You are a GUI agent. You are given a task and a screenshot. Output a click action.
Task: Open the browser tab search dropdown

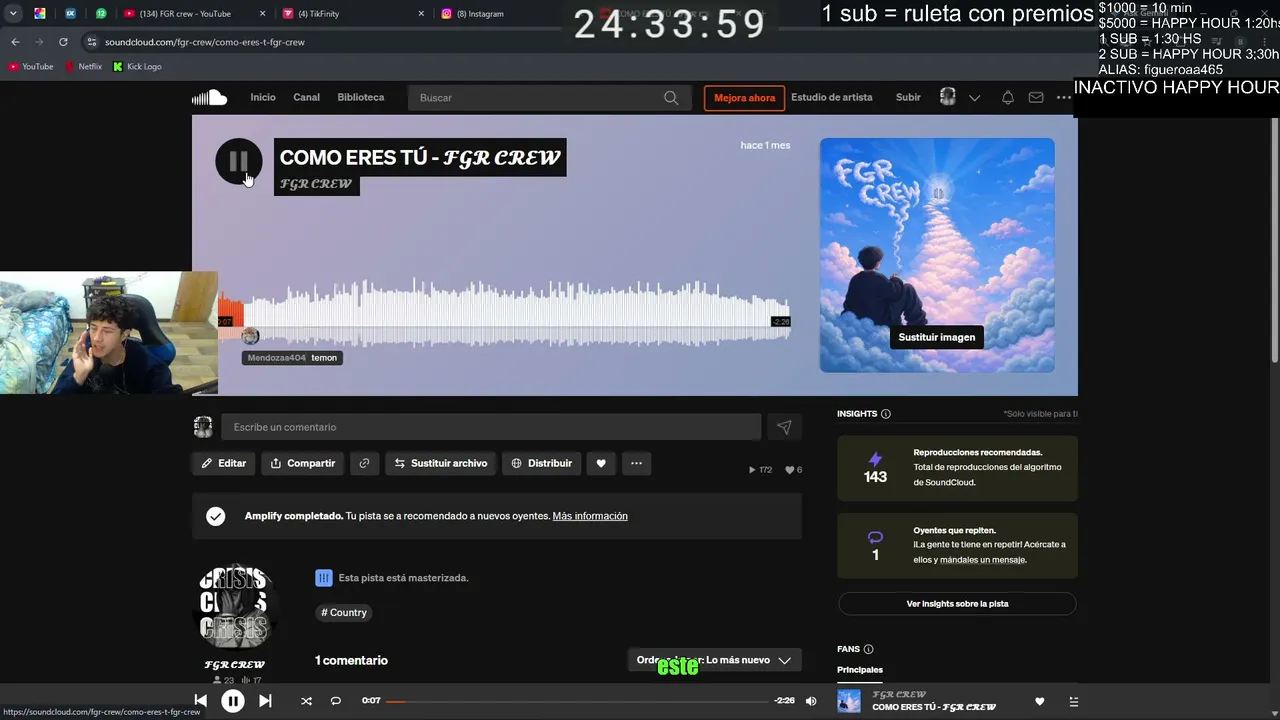pyautogui.click(x=13, y=14)
